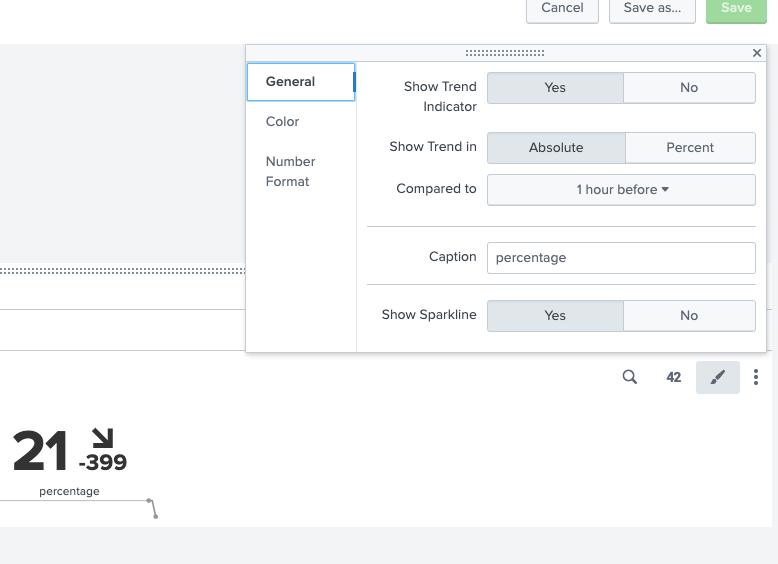Click the Caption text field
Image resolution: width=778 pixels, height=564 pixels.
(621, 257)
